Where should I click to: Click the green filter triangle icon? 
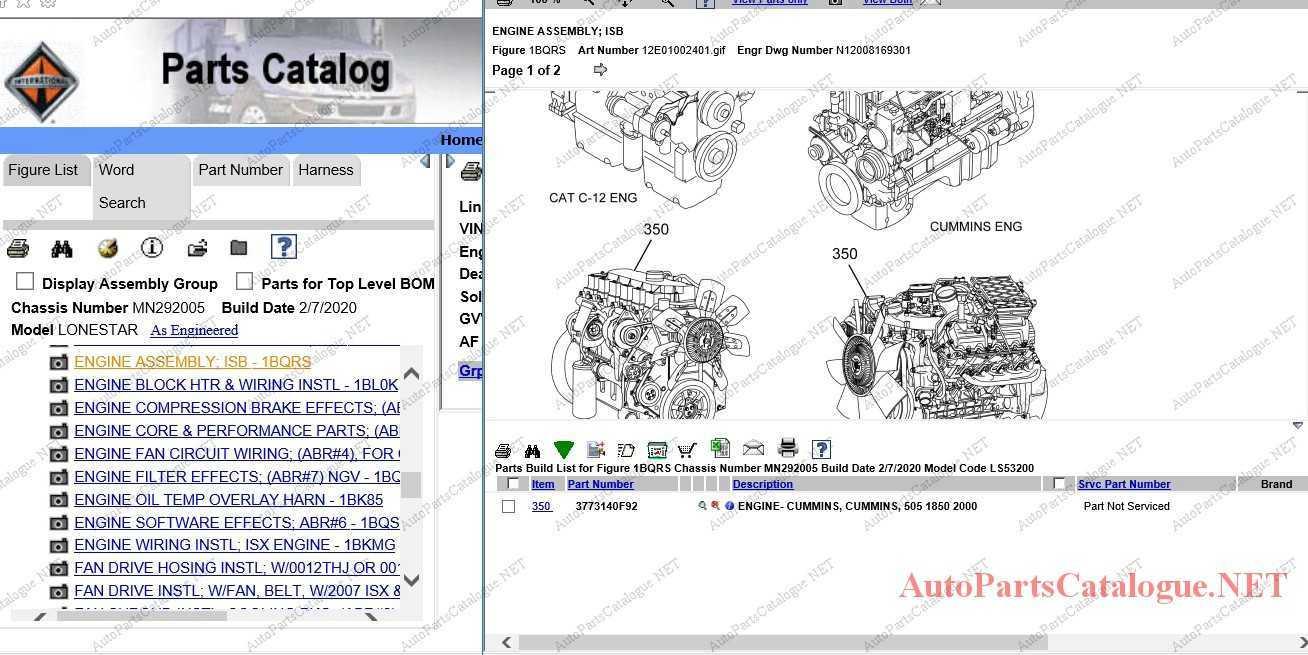[563, 450]
